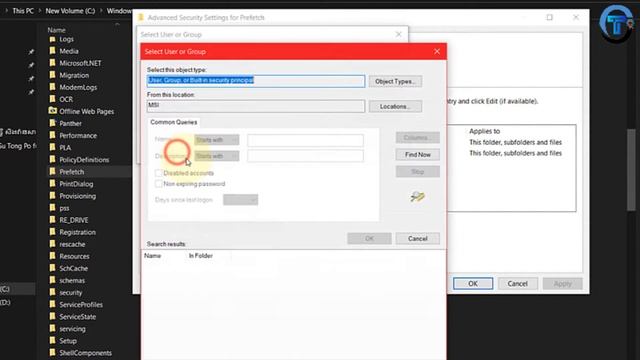Close the red Select User or Group dialog
This screenshot has width=640, height=360.
437,51
